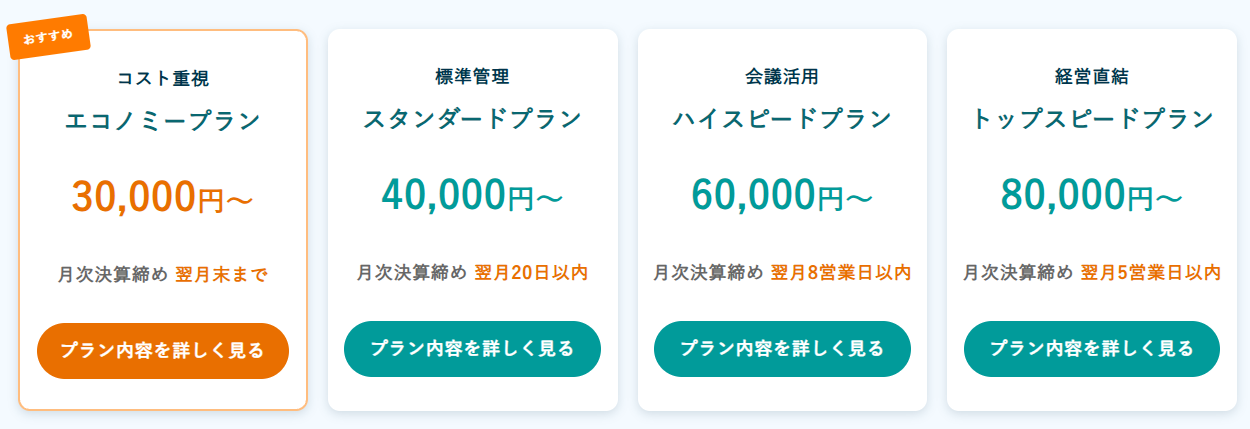
Task: Open details for スタンダードプラン
Action: (472, 349)
